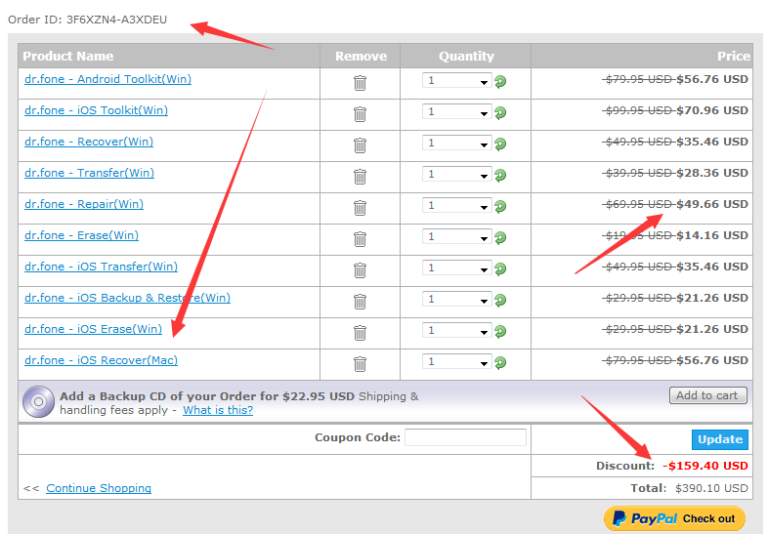The width and height of the screenshot is (768, 534).
Task: Follow dr.fone - Transfer(Win) product link
Action: point(89,173)
